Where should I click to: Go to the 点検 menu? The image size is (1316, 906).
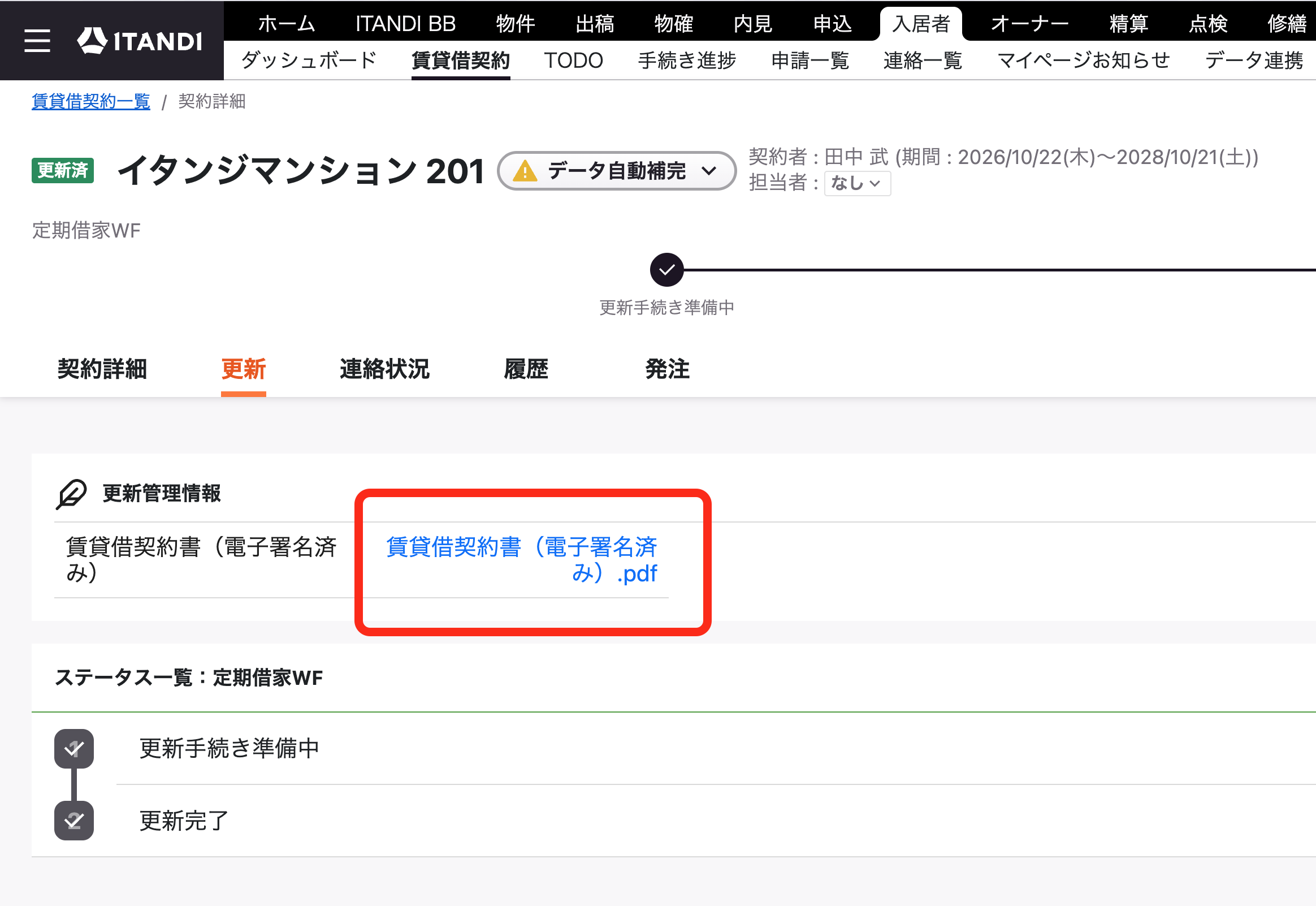point(1207,24)
